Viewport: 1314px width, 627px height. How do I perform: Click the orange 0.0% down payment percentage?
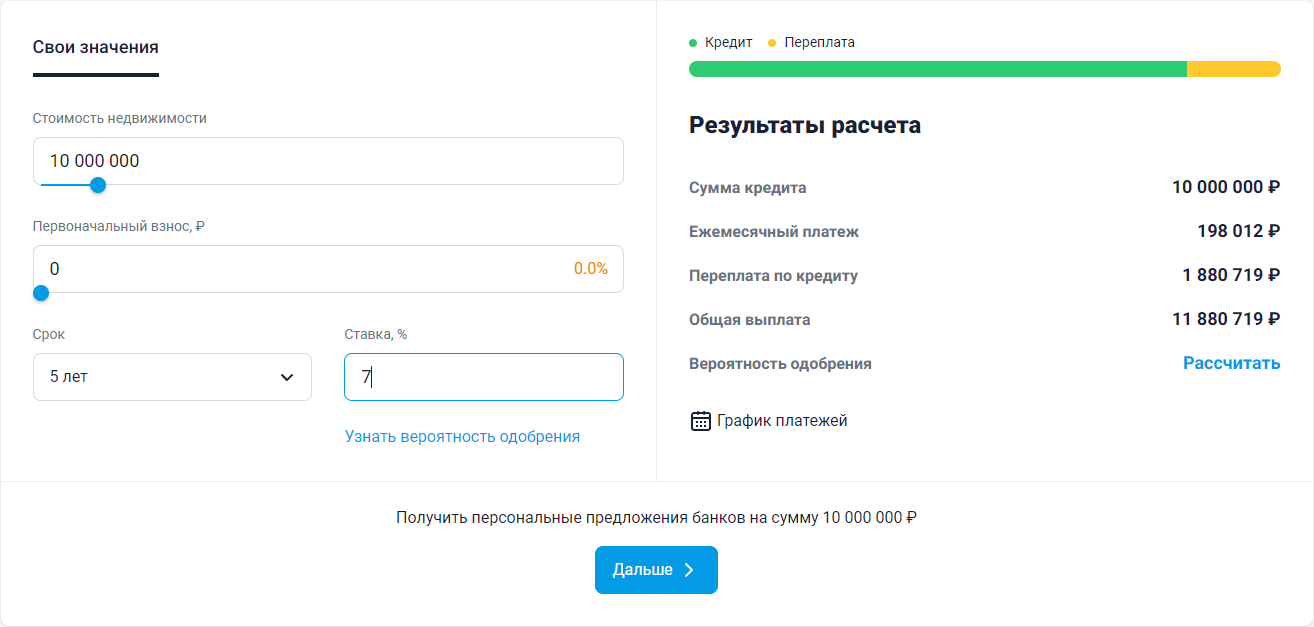pos(591,269)
